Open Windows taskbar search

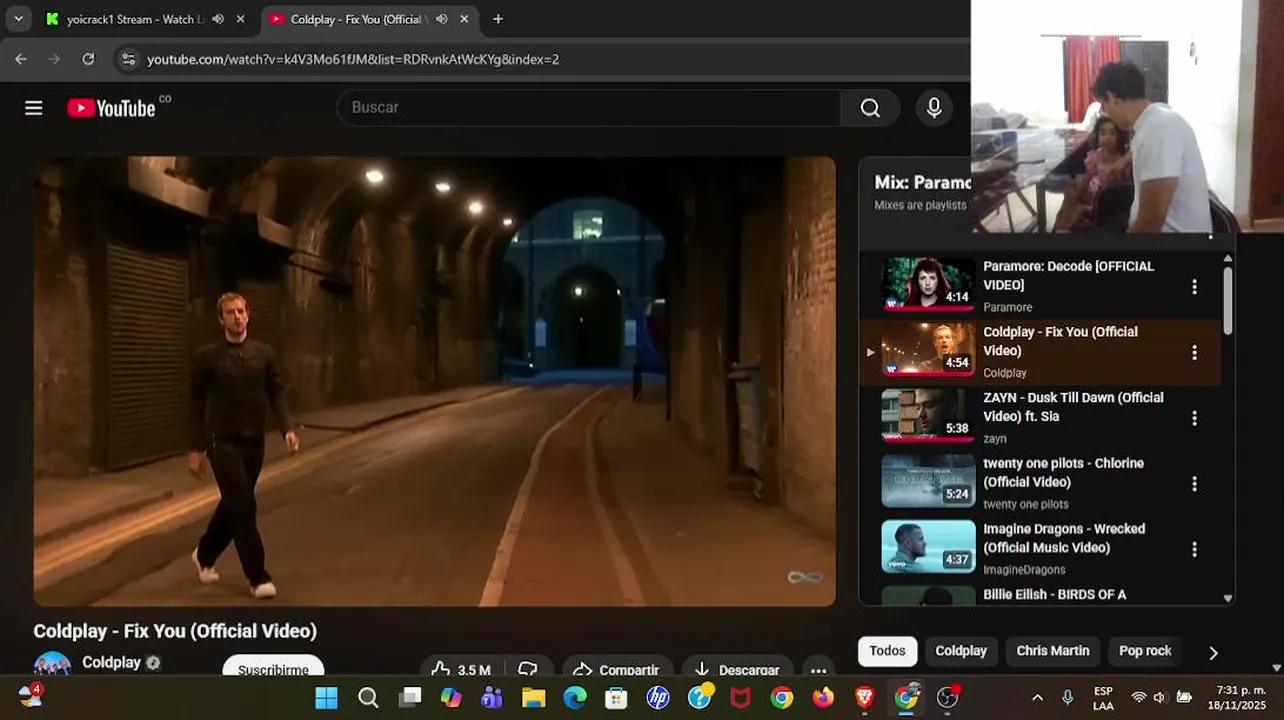point(368,698)
